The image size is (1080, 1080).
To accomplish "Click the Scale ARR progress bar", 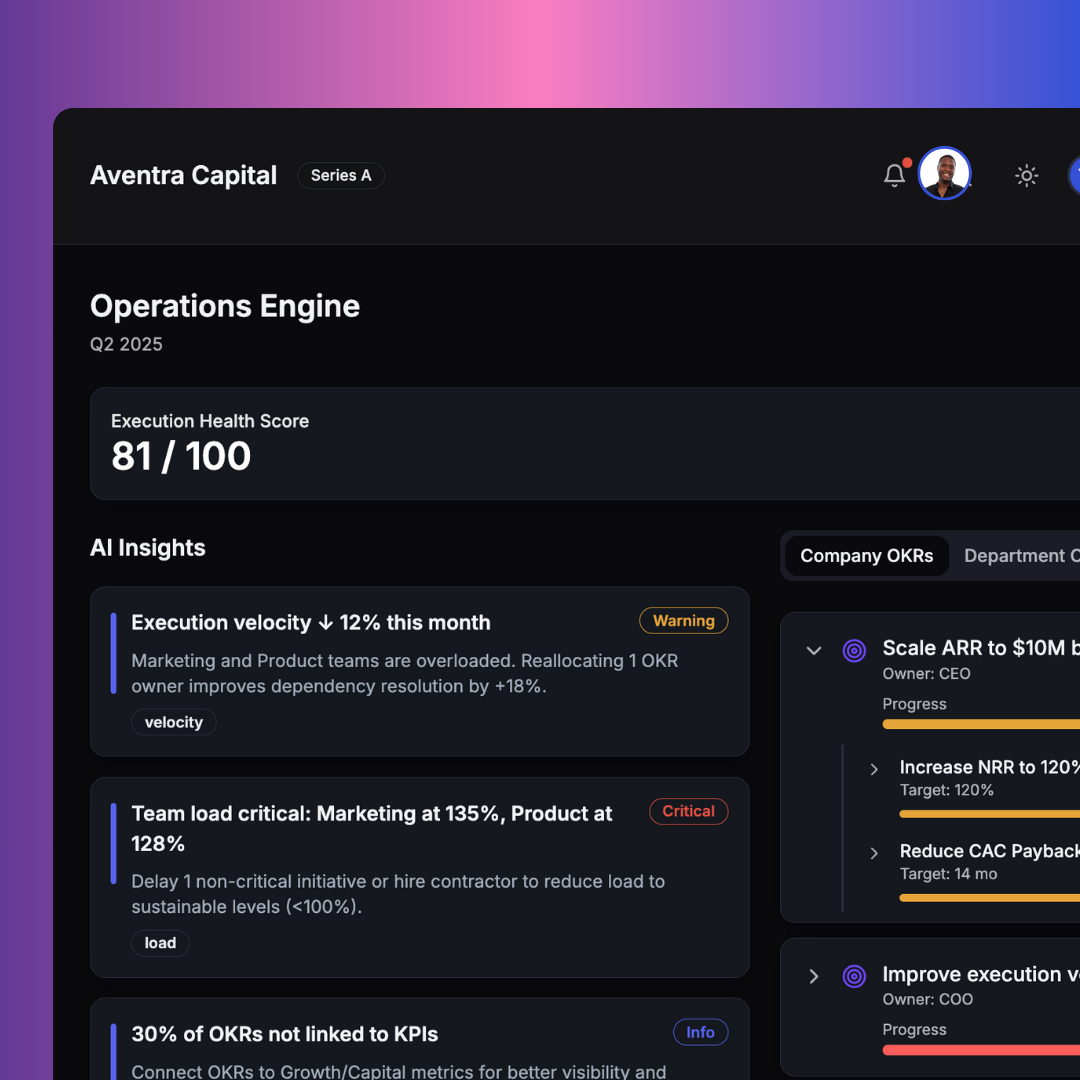I will tap(981, 724).
